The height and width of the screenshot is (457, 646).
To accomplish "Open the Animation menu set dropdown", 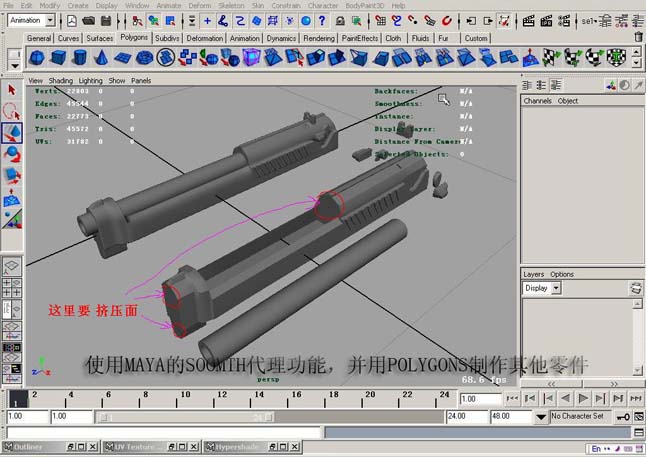I will point(50,20).
